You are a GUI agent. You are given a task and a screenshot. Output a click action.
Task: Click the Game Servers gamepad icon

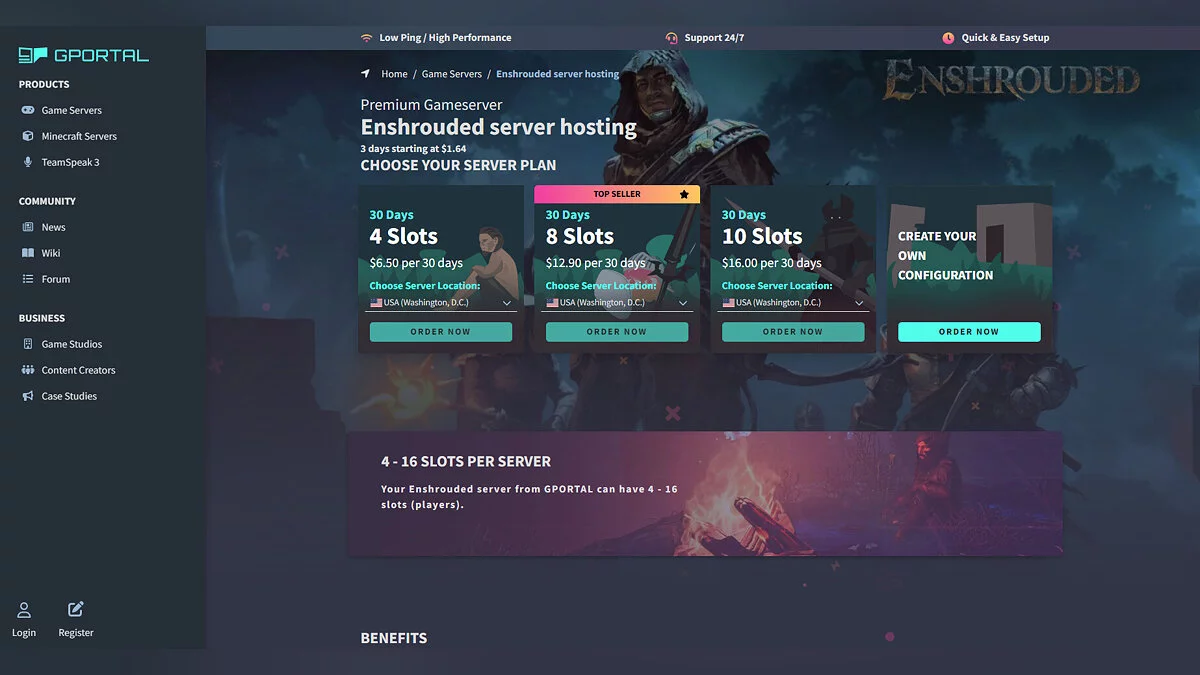(x=28, y=110)
